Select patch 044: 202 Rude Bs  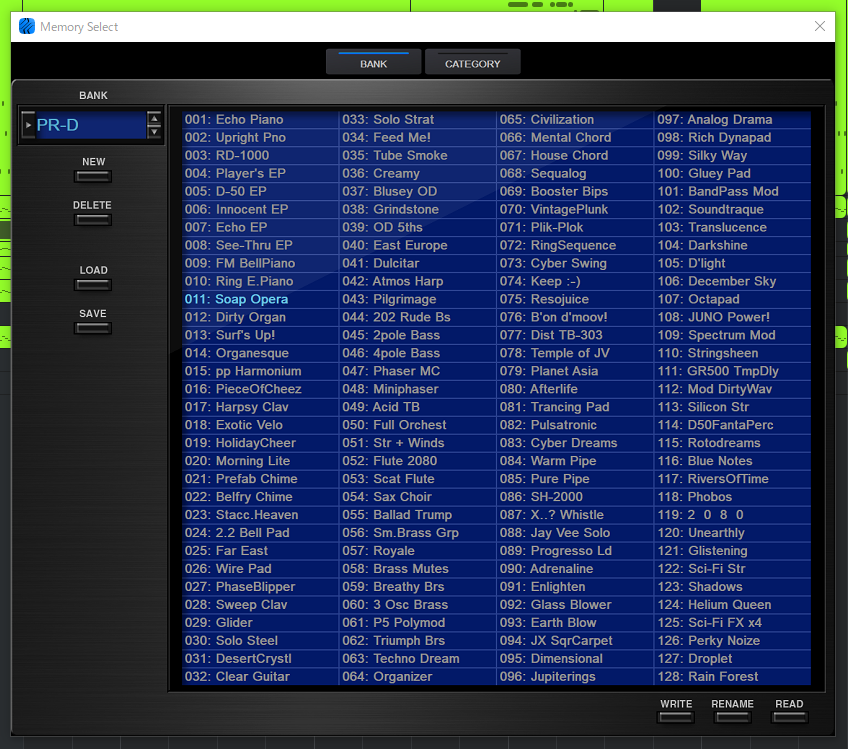click(418, 317)
